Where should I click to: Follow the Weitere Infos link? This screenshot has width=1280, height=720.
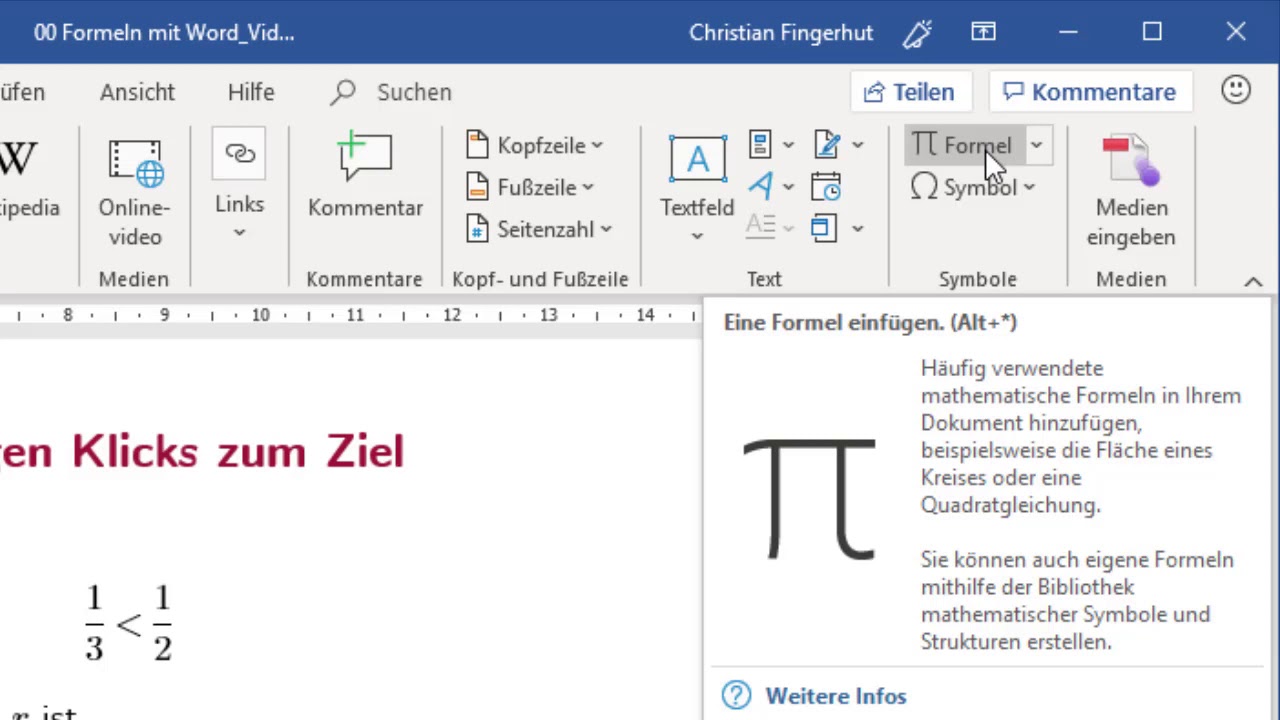(x=835, y=696)
